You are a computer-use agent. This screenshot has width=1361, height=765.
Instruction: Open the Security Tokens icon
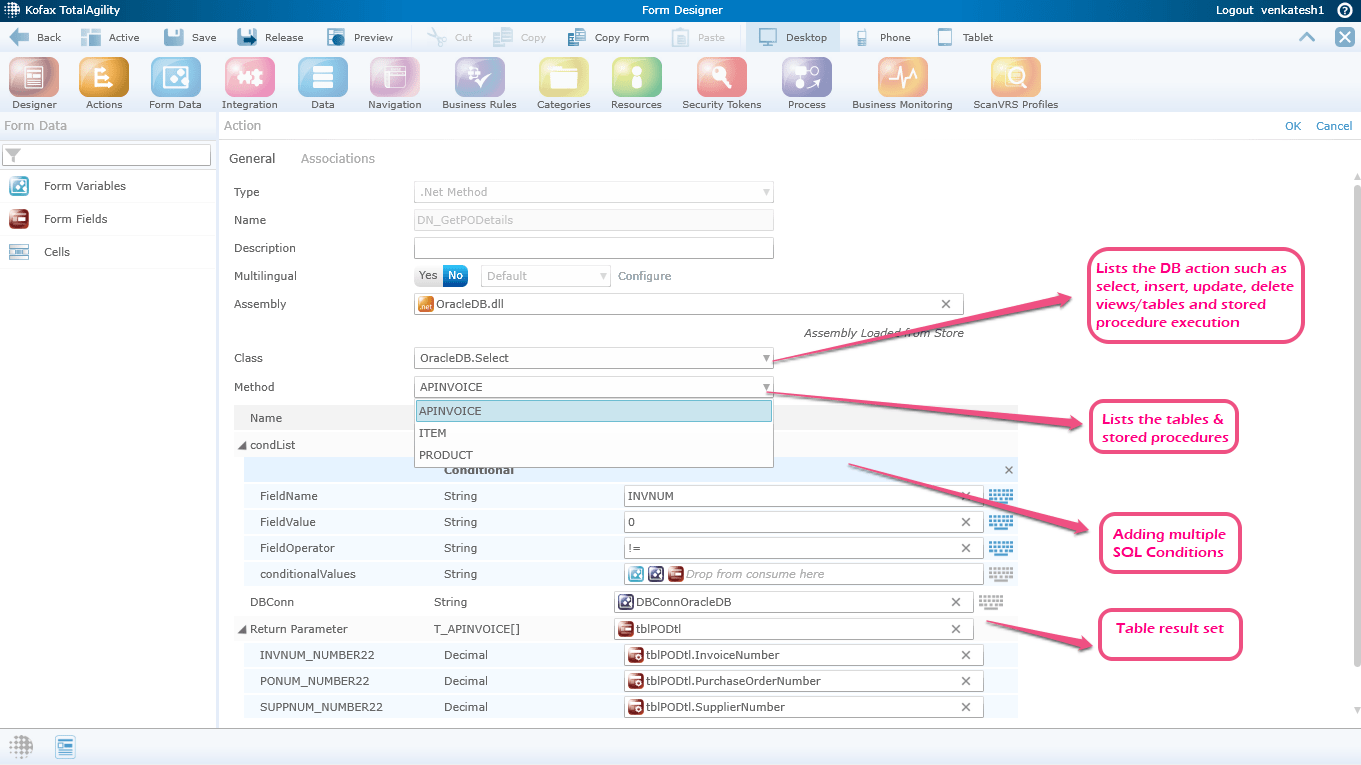[721, 78]
